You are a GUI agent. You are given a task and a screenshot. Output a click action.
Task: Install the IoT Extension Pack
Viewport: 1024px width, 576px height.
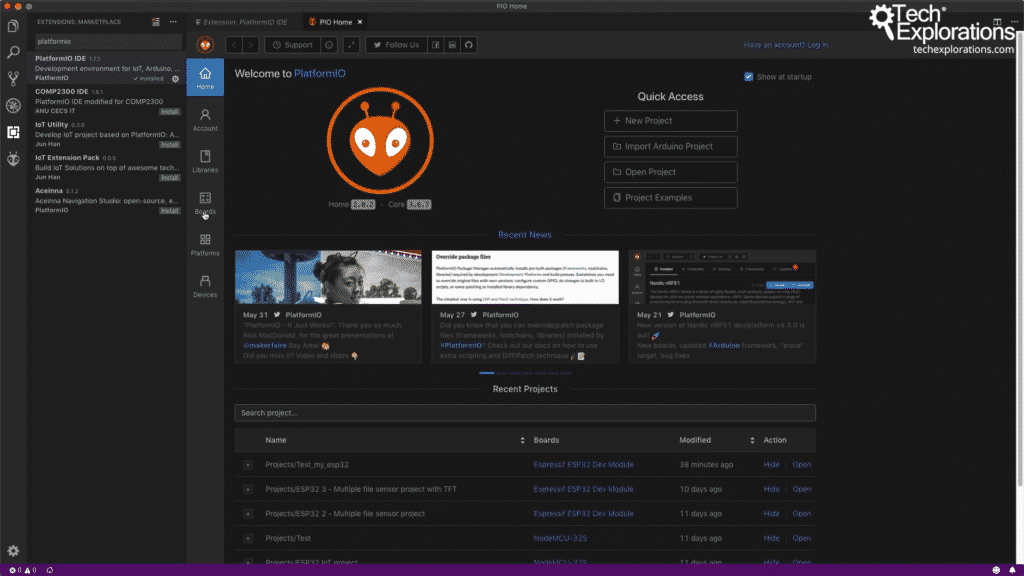[x=170, y=178]
